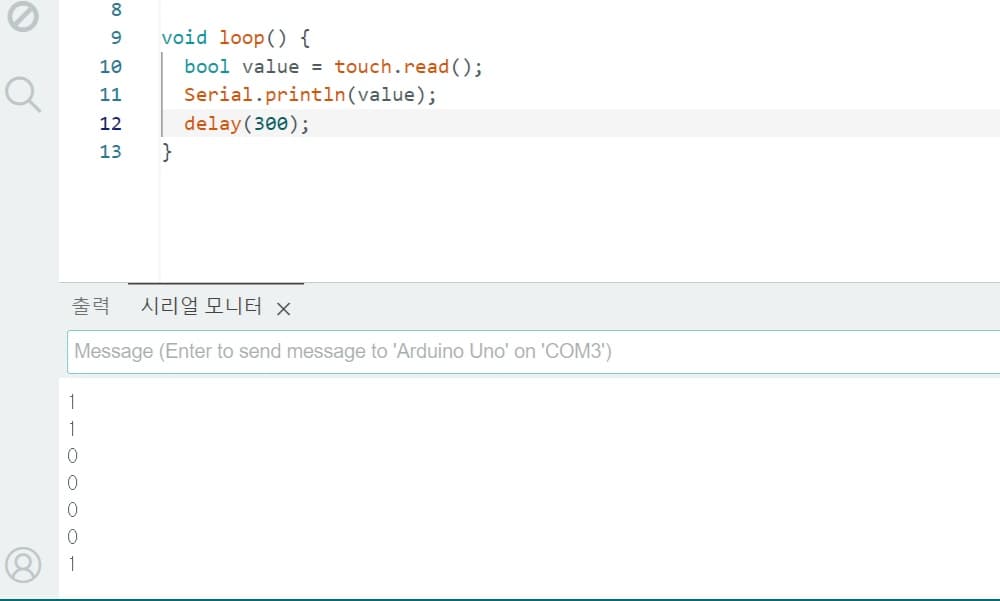Place cursor on delay(300) line
The height and width of the screenshot is (601, 1000).
coord(247,124)
